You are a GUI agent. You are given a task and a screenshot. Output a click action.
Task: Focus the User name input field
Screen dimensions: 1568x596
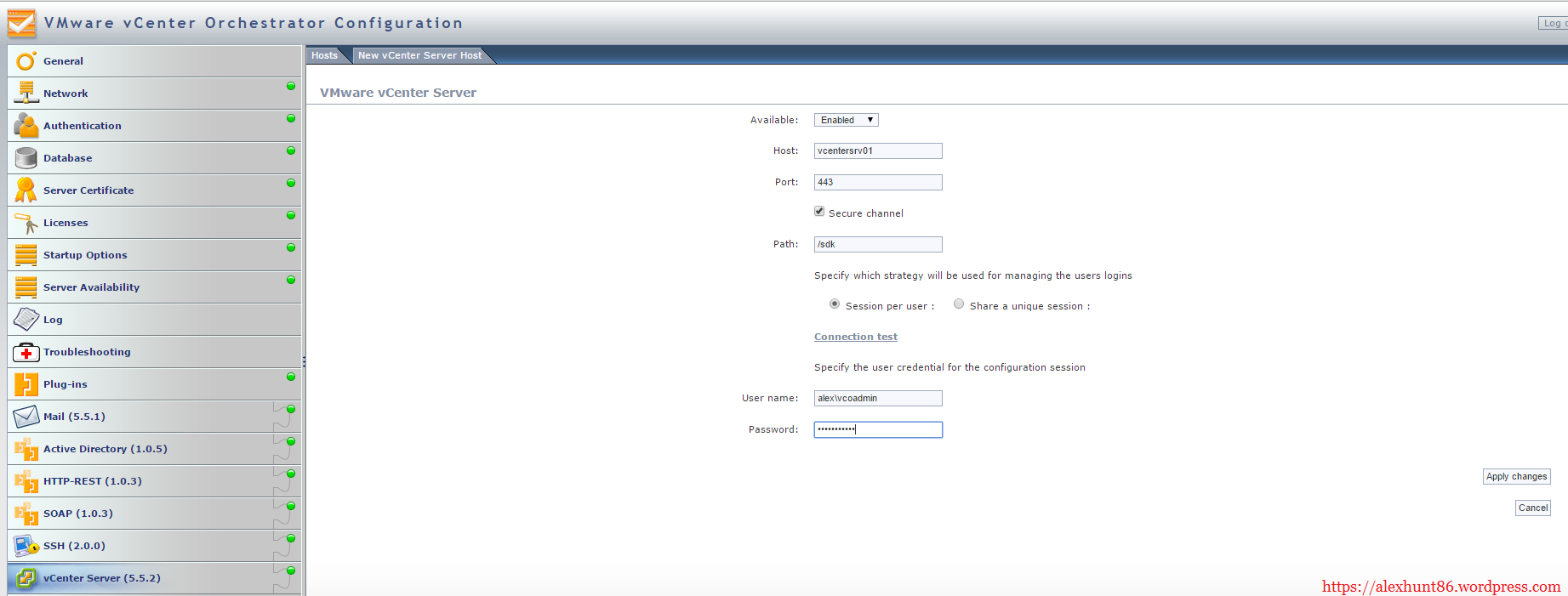pos(877,398)
